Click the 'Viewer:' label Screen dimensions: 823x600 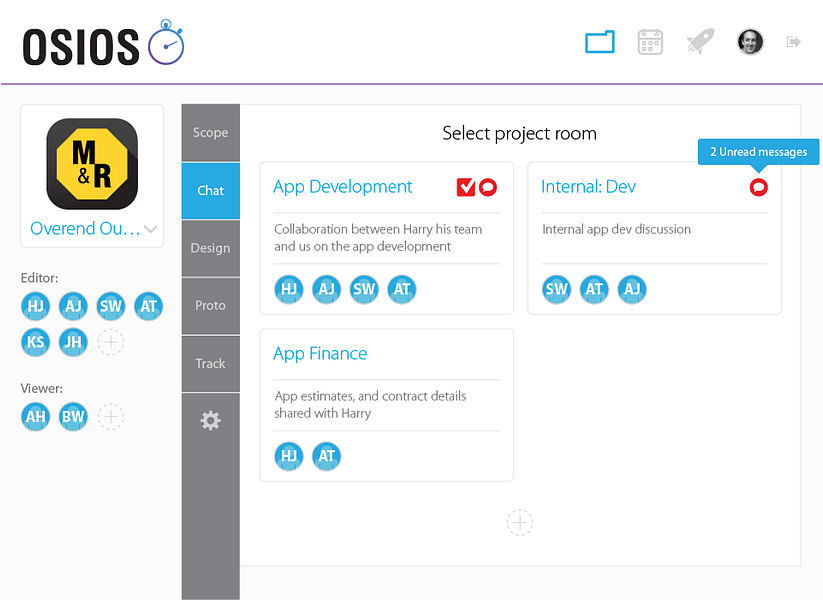coord(41,388)
